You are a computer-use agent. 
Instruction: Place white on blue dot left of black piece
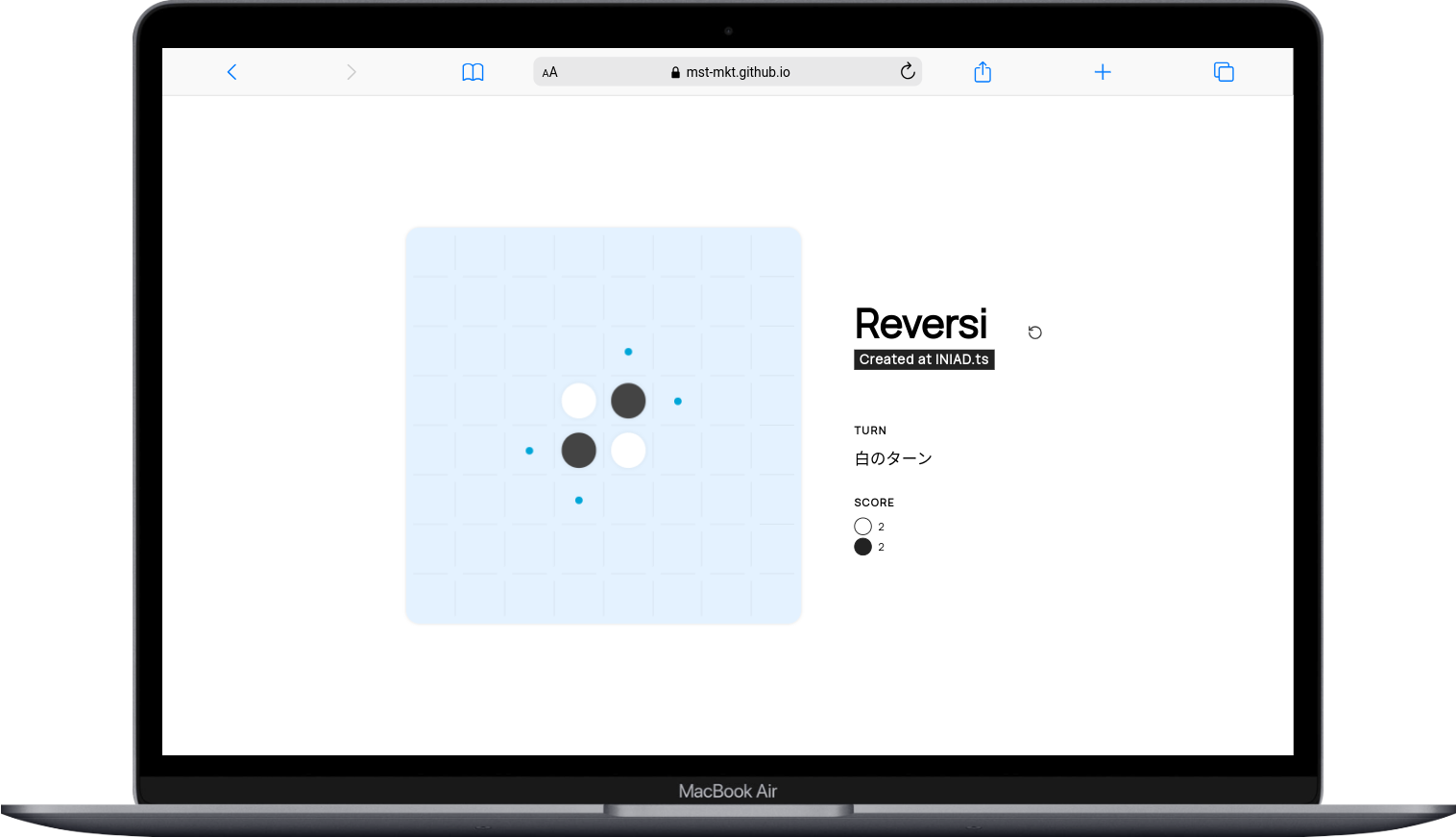pyautogui.click(x=529, y=451)
